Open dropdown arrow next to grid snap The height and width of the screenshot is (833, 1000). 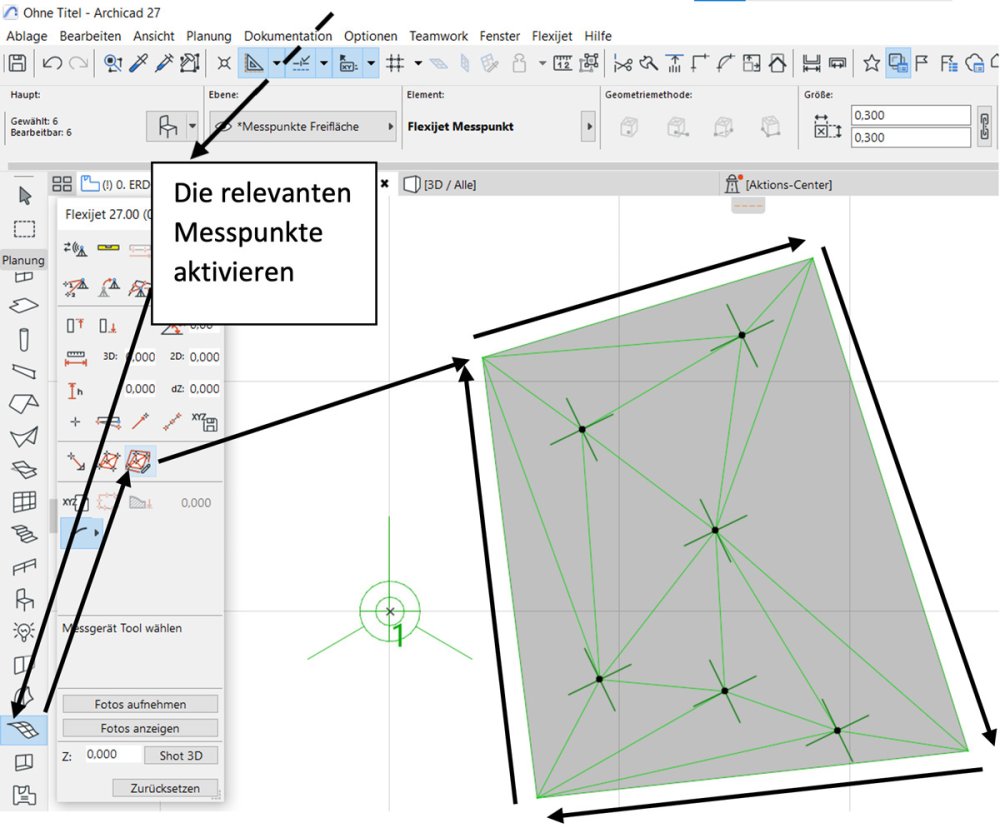pyautogui.click(x=418, y=63)
